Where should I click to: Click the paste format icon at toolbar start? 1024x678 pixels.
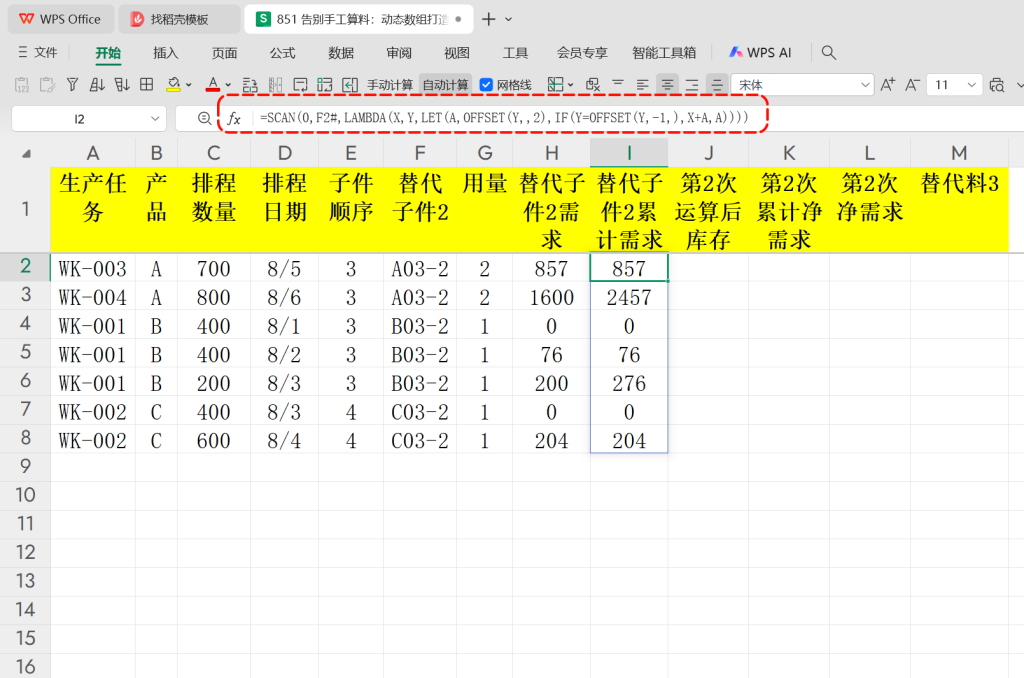point(22,85)
